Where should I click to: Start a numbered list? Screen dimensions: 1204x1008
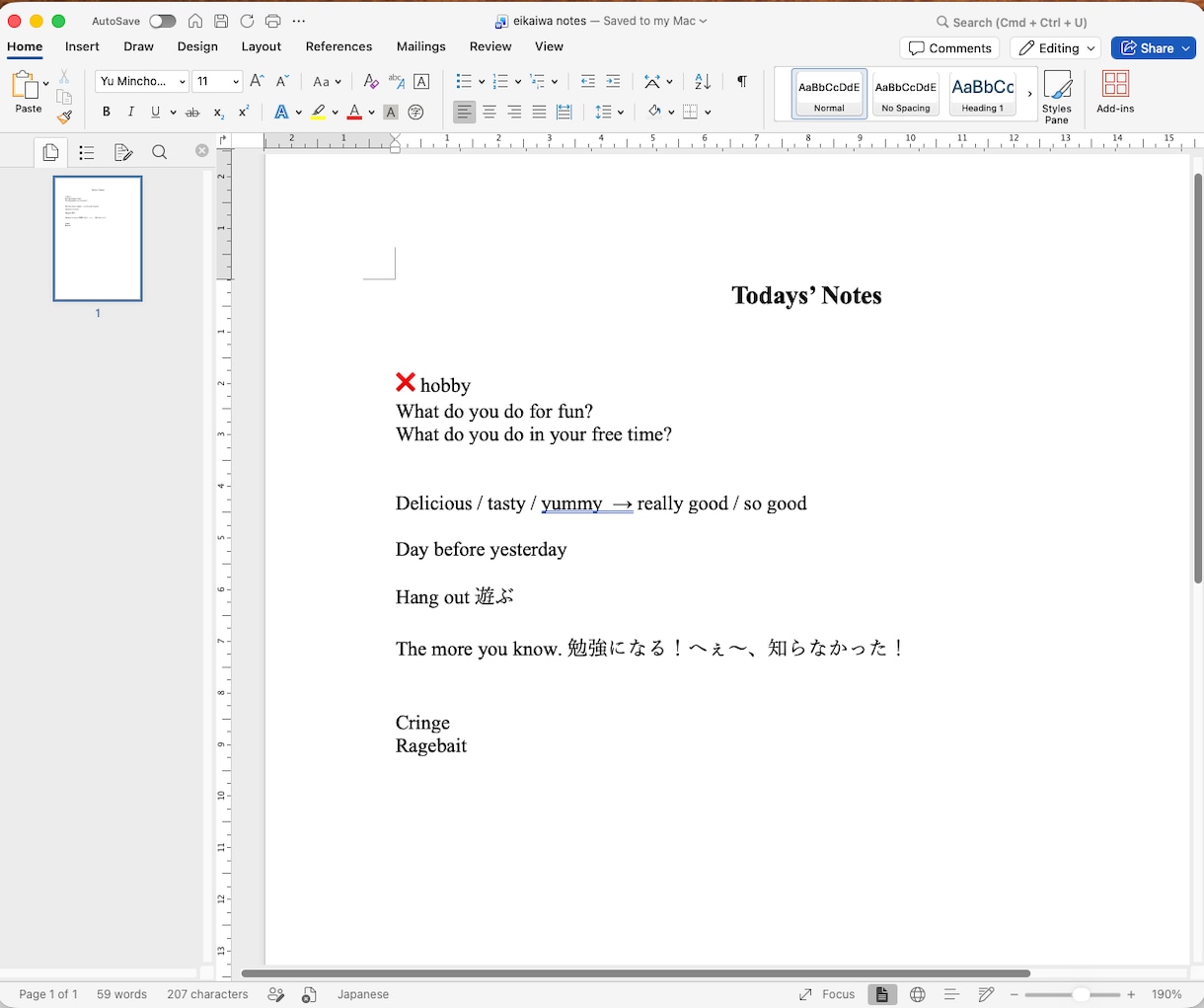[x=500, y=82]
